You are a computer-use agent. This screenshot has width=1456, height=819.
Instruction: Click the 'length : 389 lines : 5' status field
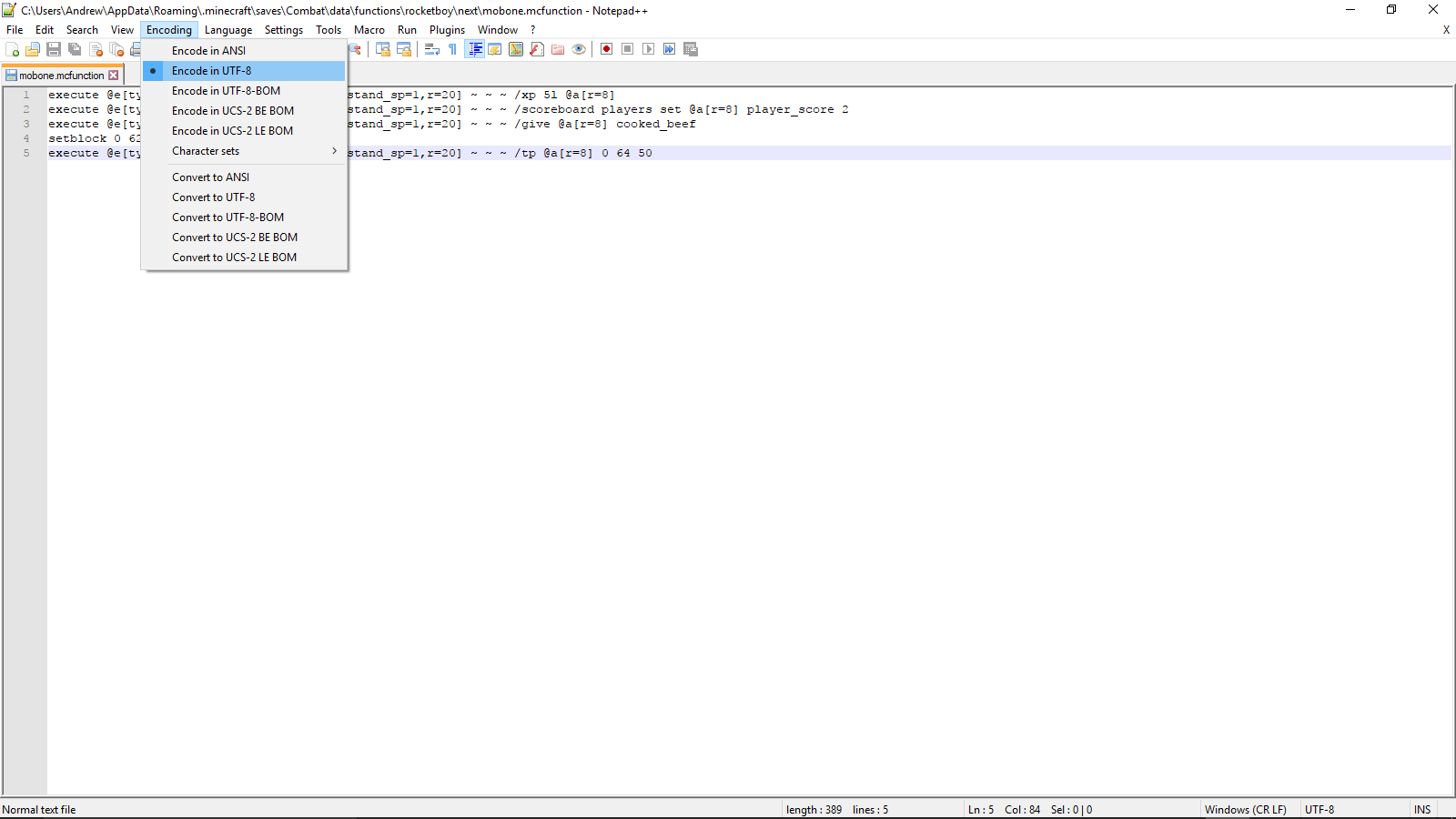(872, 810)
